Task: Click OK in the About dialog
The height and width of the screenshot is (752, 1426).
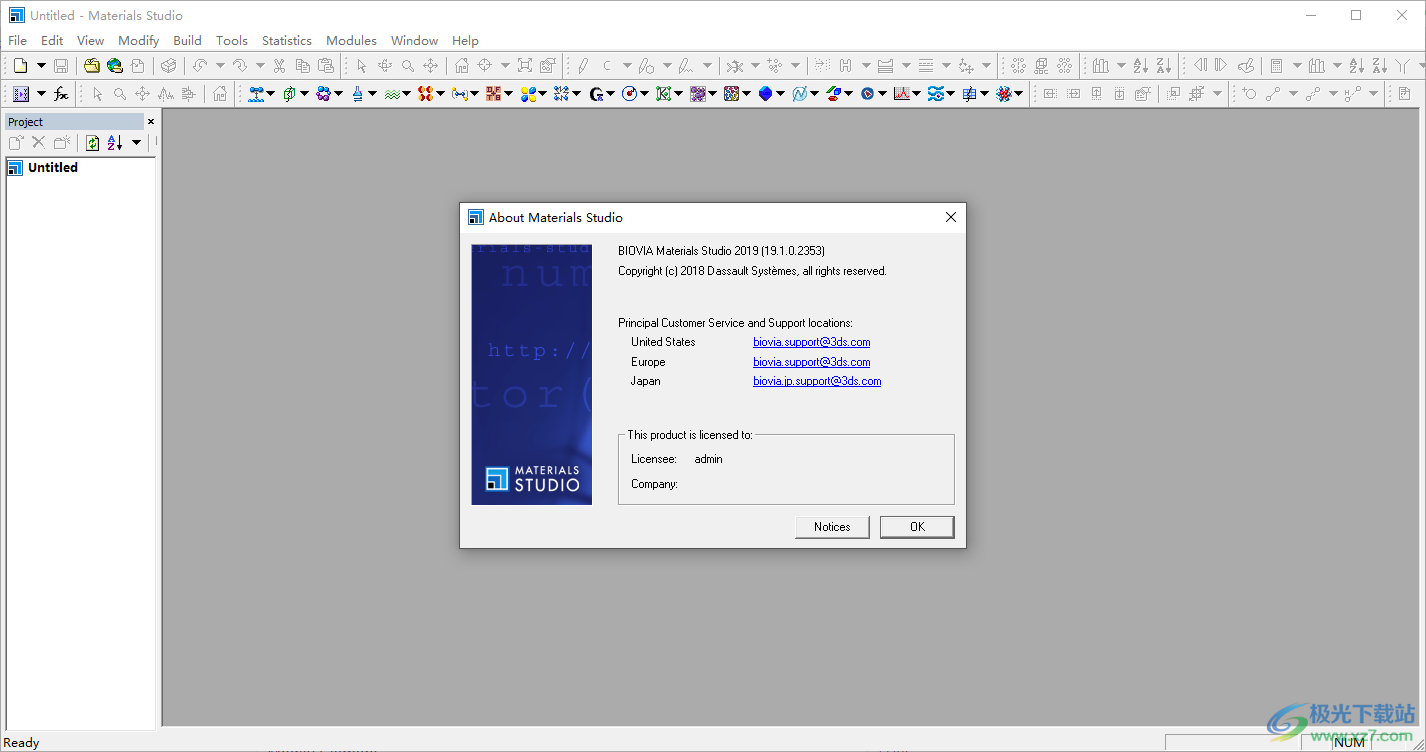Action: [x=917, y=527]
